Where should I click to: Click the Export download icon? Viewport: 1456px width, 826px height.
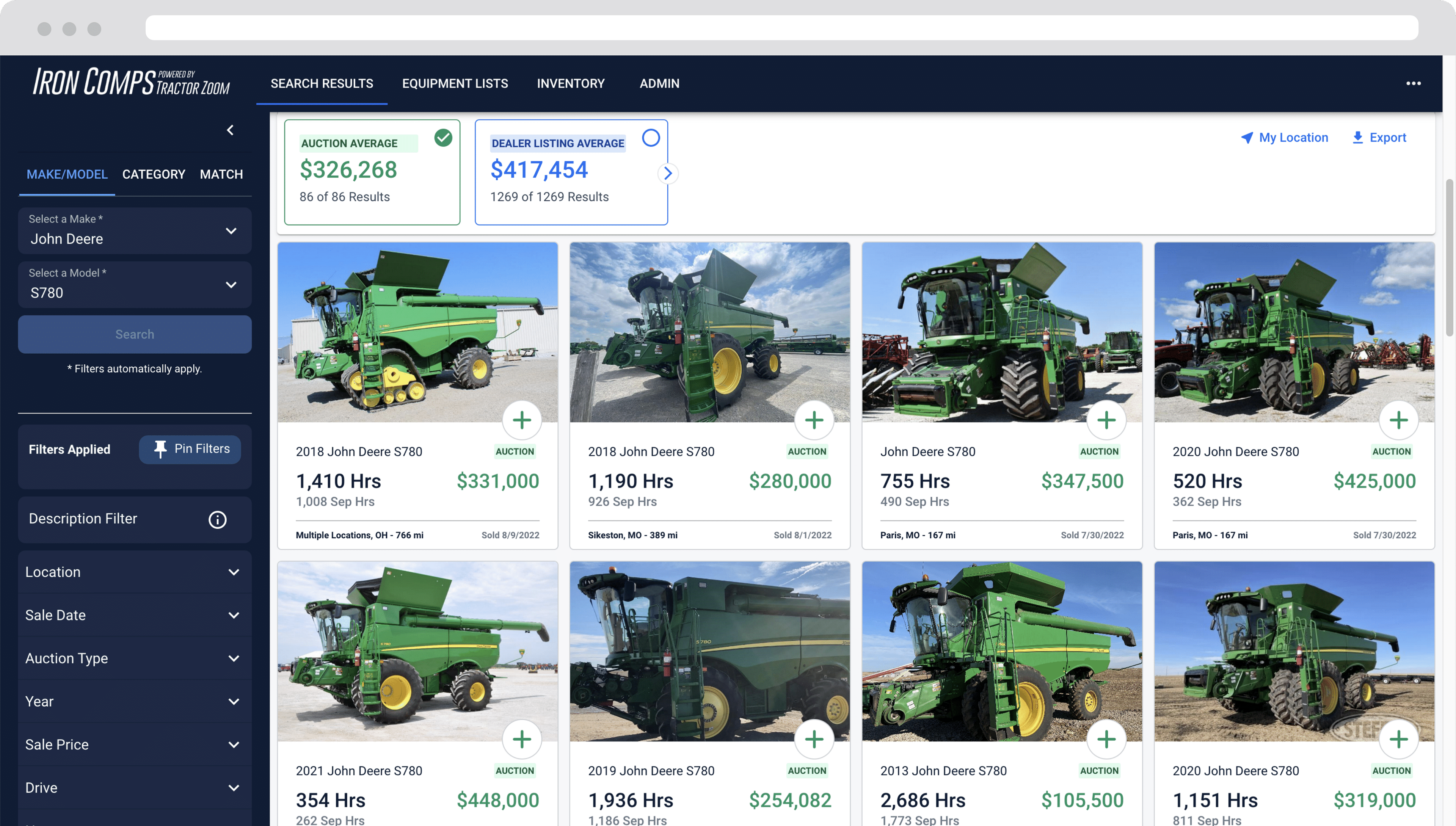(x=1357, y=137)
